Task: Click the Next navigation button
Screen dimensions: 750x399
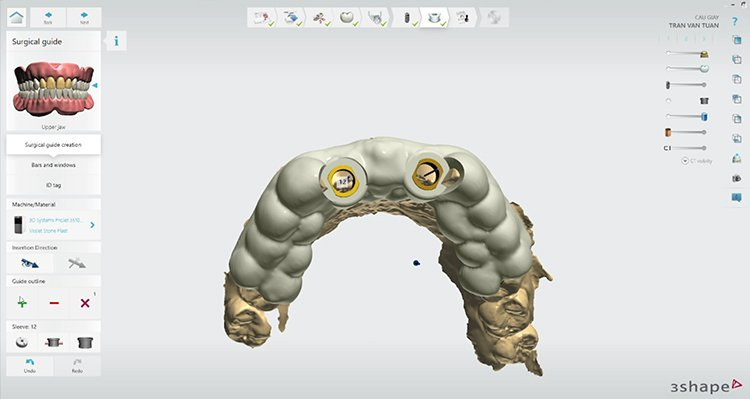Action: click(84, 18)
